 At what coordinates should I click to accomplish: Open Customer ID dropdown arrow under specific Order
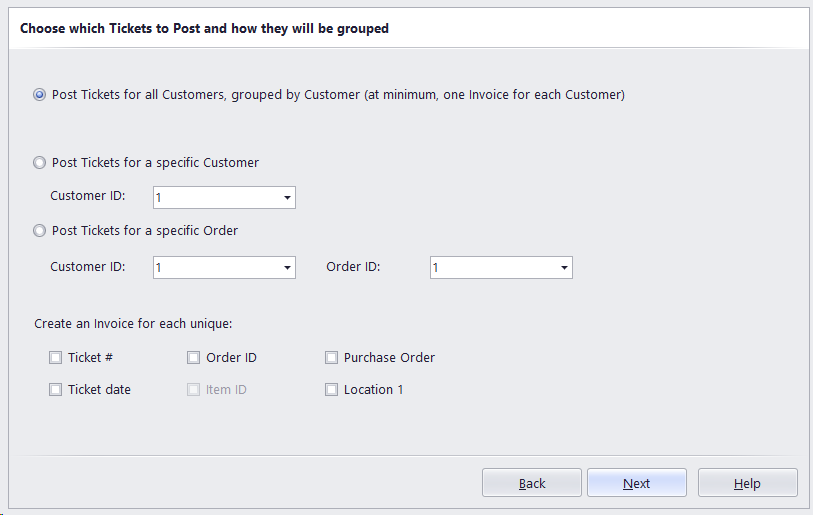[x=288, y=268]
